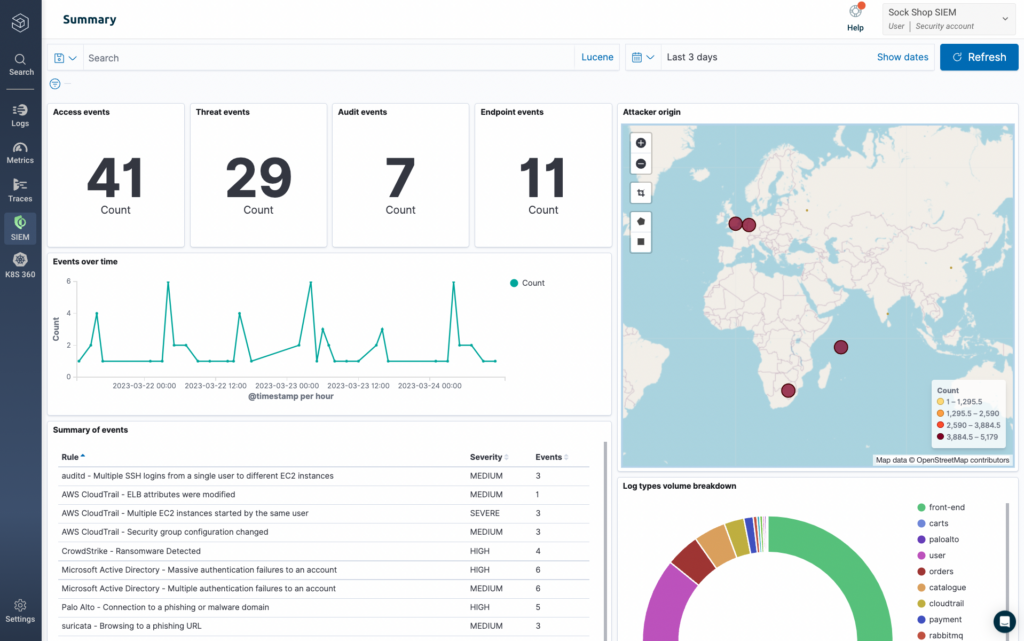
Task: Click the Show dates link
Action: [x=902, y=57]
